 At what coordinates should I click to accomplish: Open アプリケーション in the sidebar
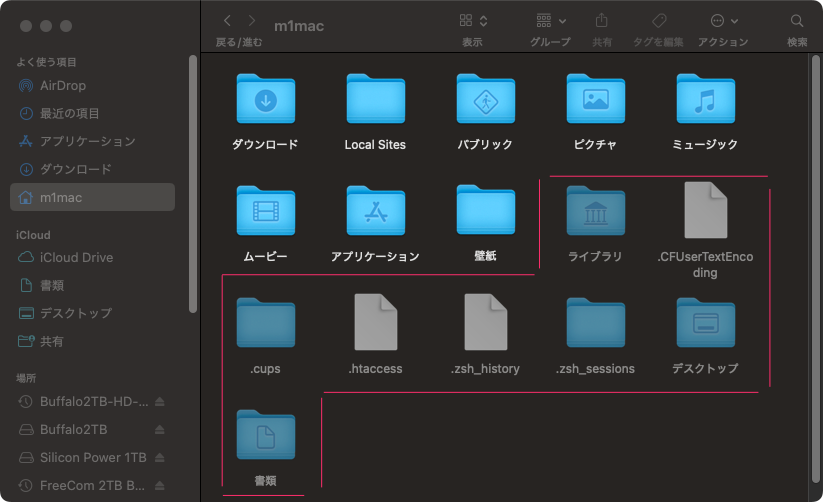[x=87, y=141]
